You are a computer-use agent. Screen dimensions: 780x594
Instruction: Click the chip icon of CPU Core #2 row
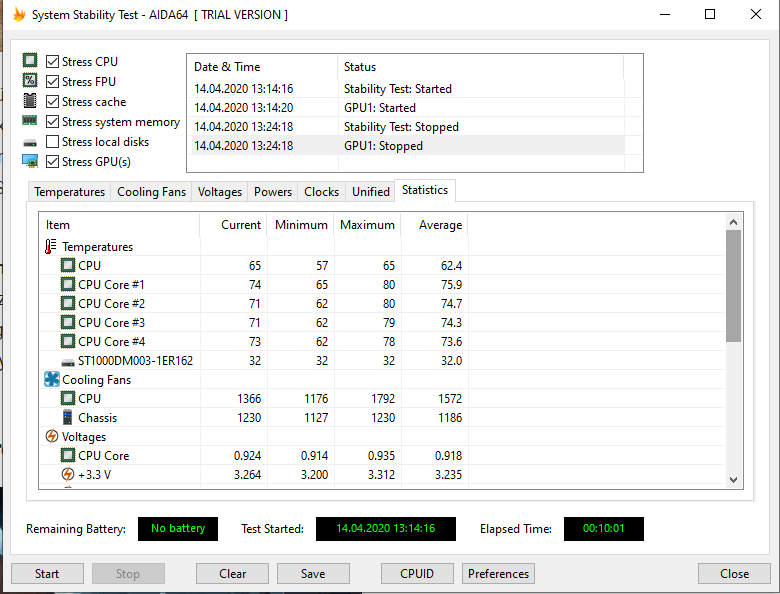68,303
